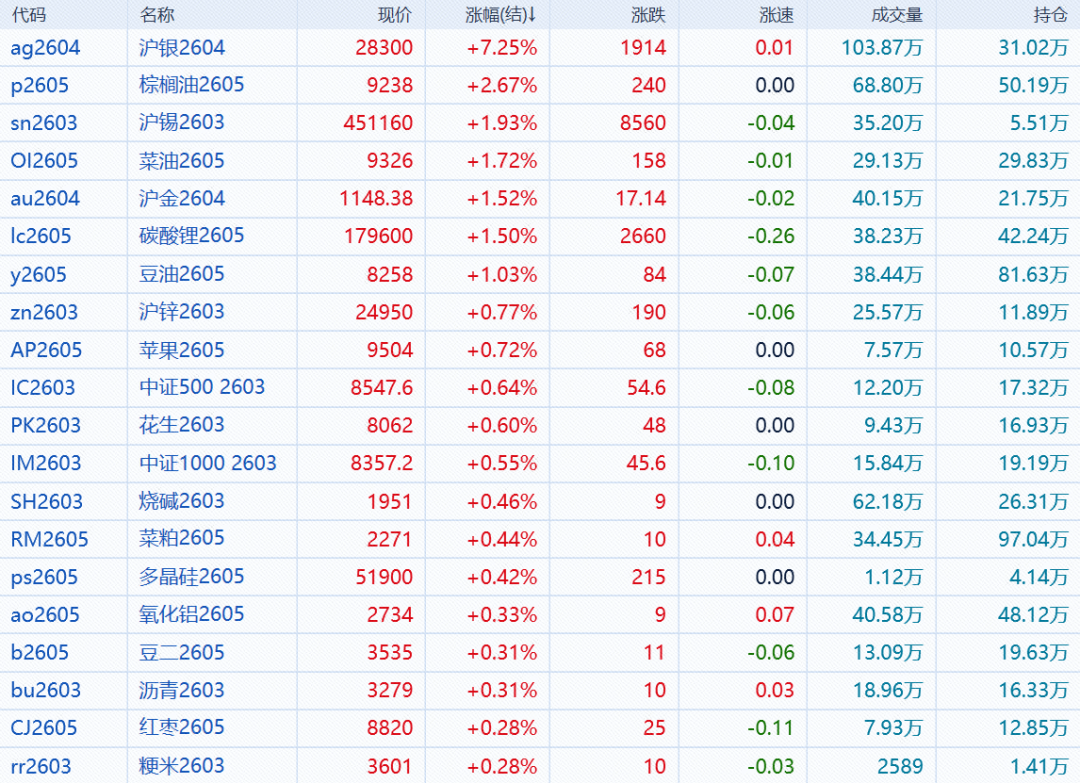
Task: Sort by 现价 column header
Action: coord(395,15)
